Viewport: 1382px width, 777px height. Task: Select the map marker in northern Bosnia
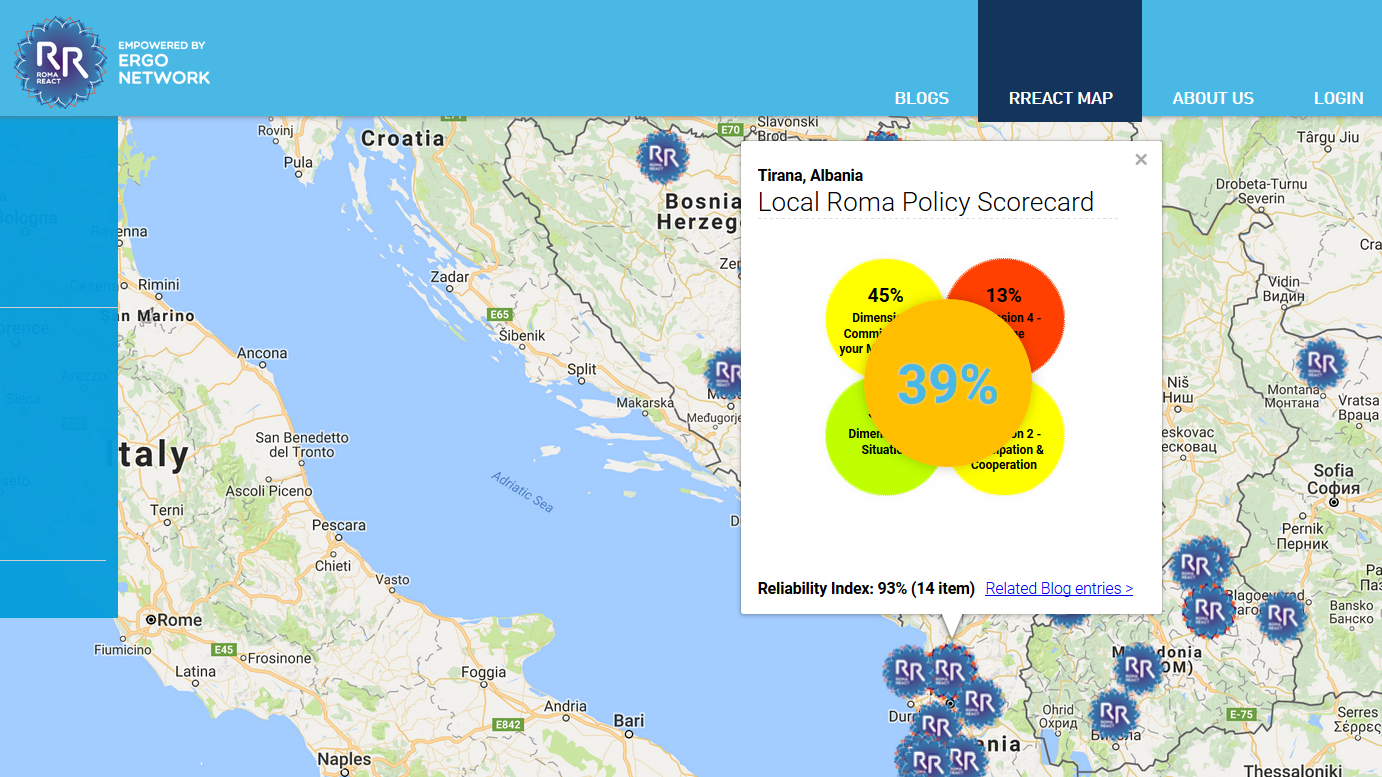pyautogui.click(x=664, y=157)
